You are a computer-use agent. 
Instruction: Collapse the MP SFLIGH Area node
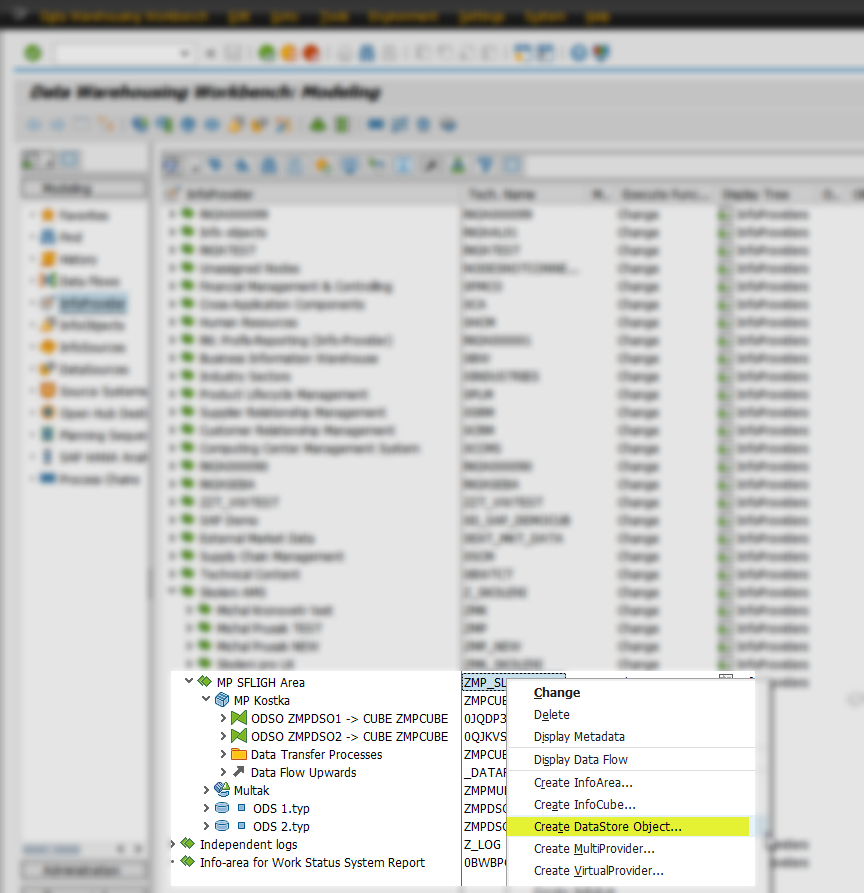click(189, 683)
